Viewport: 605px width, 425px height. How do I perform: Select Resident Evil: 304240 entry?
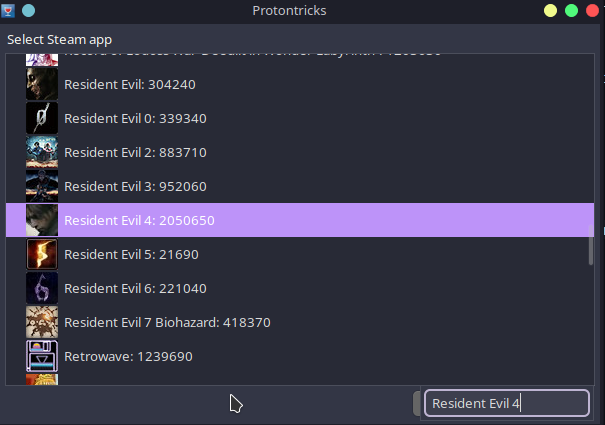pos(300,85)
